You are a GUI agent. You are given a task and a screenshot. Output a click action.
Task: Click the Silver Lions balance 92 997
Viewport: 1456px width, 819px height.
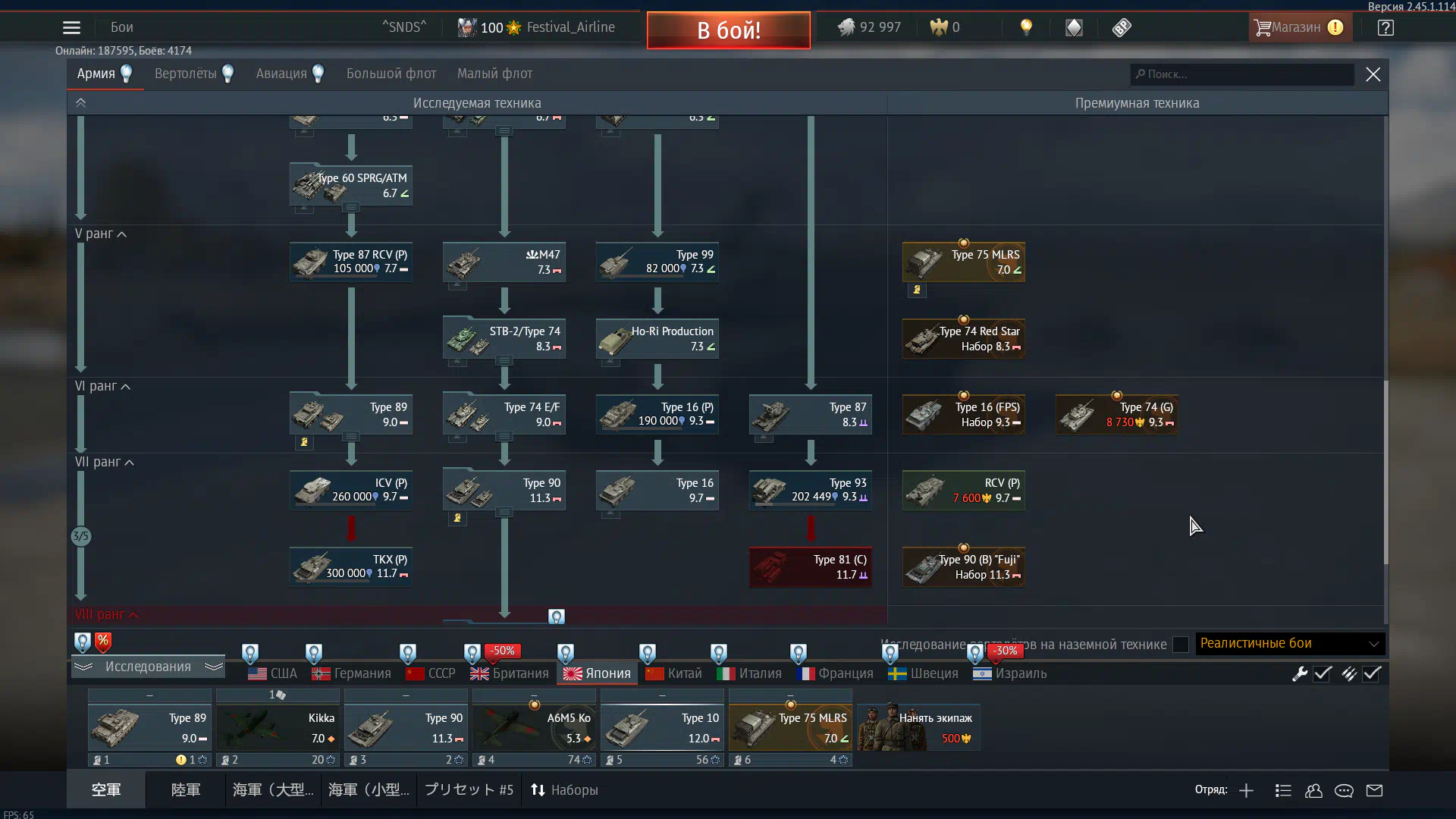[869, 27]
